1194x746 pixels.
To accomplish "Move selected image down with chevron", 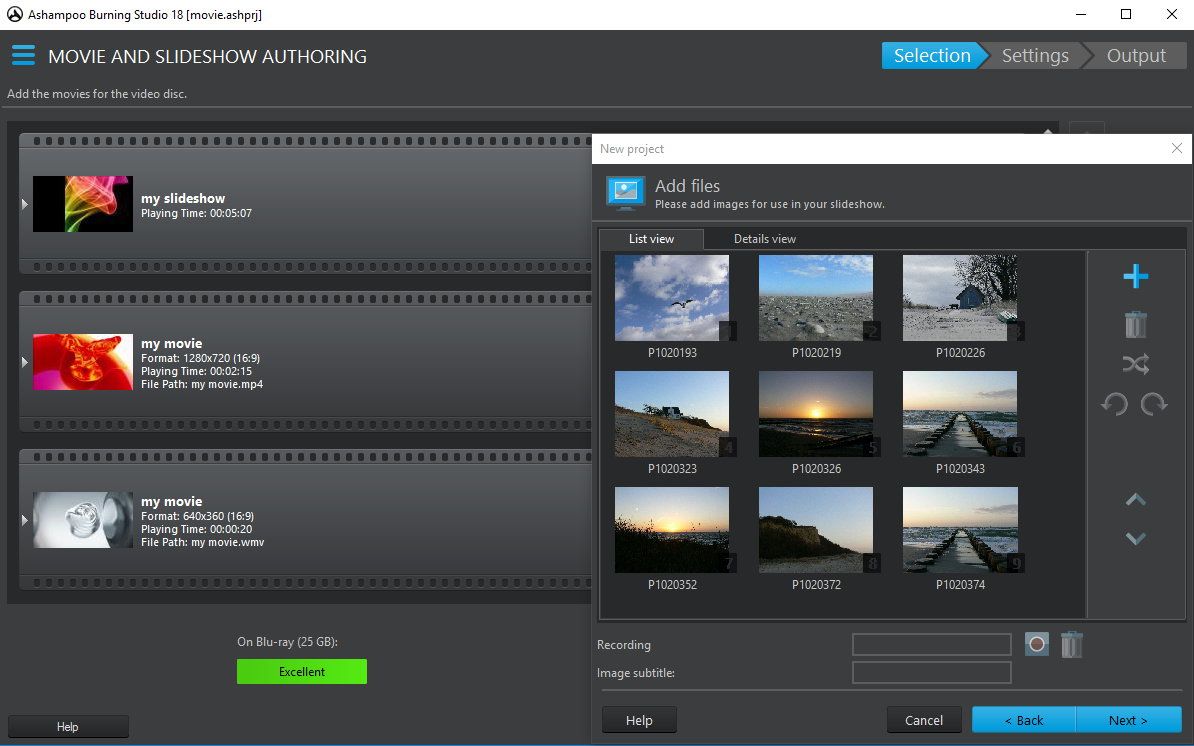I will (1135, 539).
